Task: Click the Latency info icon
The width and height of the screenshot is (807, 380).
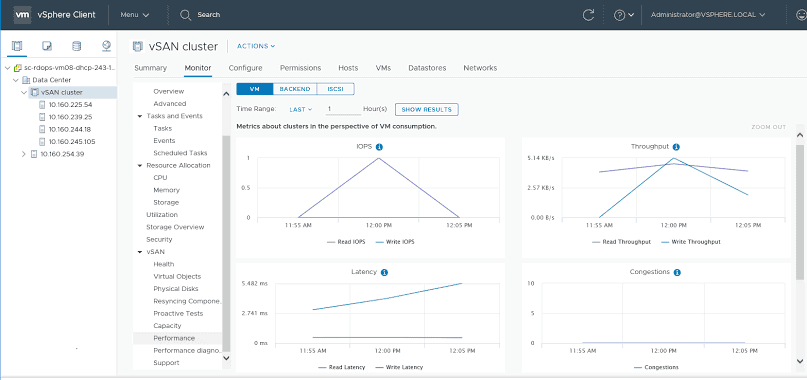Action: [x=384, y=272]
